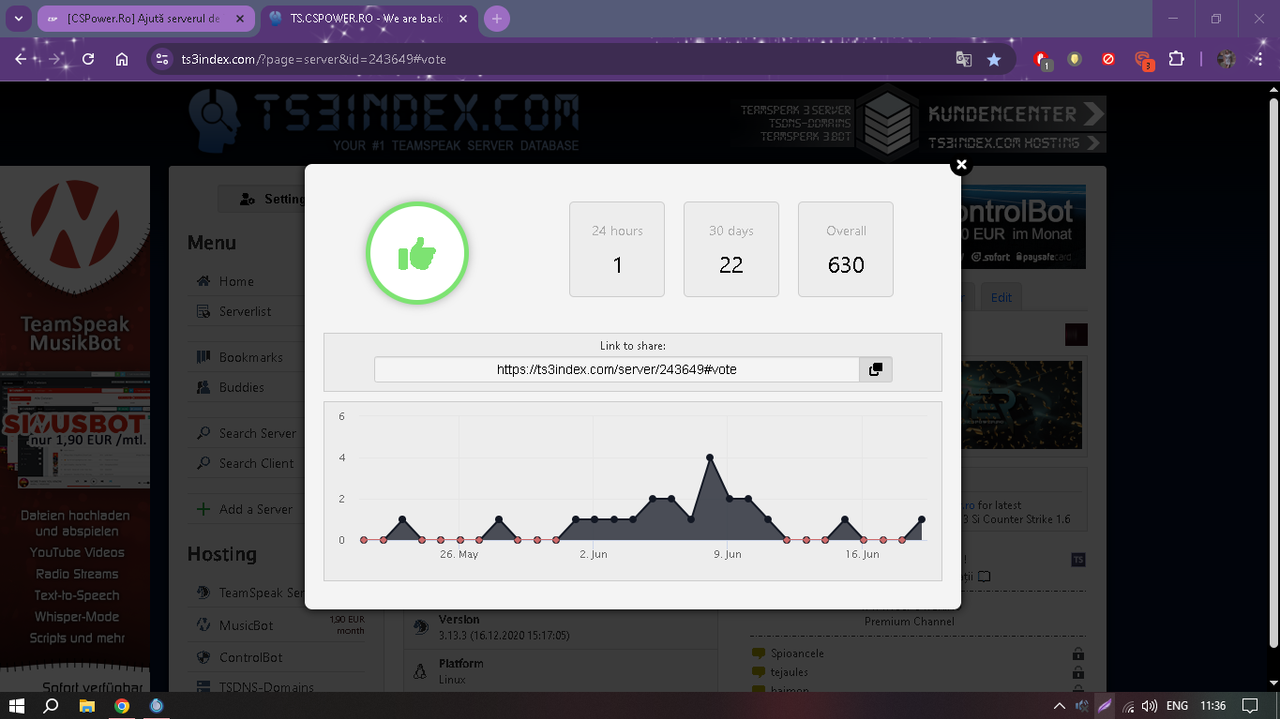The height and width of the screenshot is (719, 1280).
Task: Open Bookmarks in the sidebar menu
Action: [x=251, y=358]
